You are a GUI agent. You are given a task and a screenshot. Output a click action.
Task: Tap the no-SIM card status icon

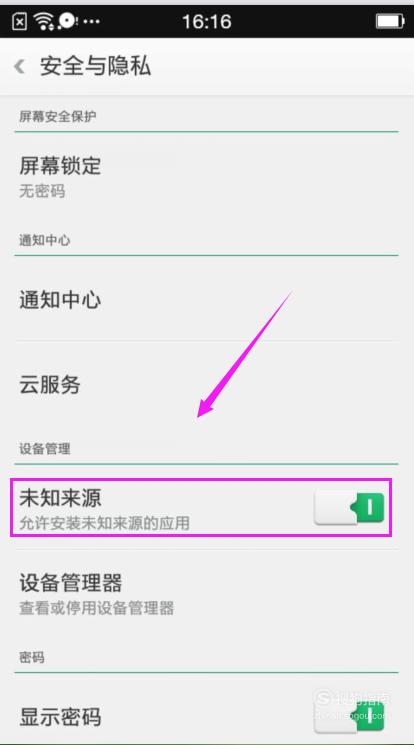(19, 21)
